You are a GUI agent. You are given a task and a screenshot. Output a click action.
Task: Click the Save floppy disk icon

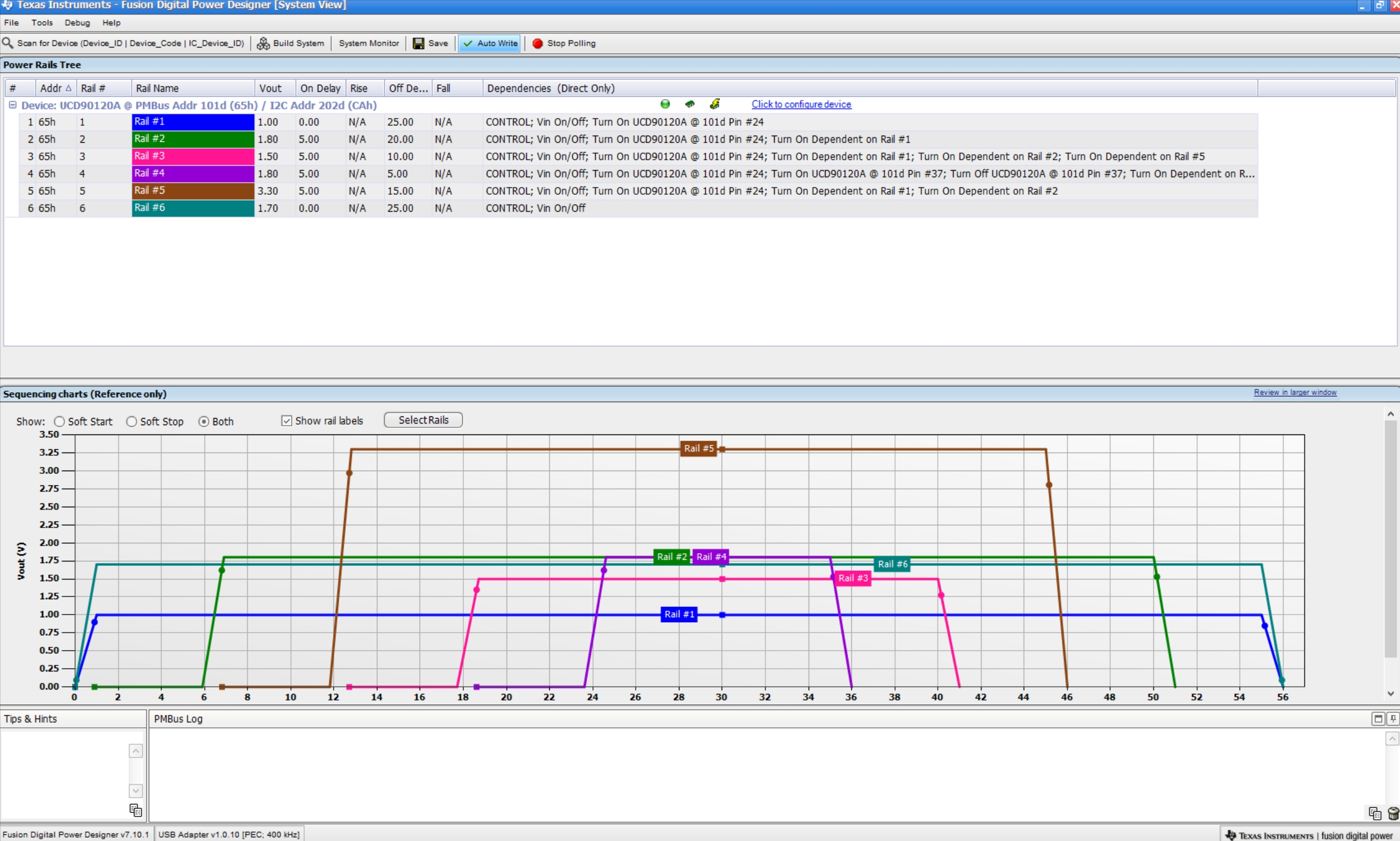point(418,44)
